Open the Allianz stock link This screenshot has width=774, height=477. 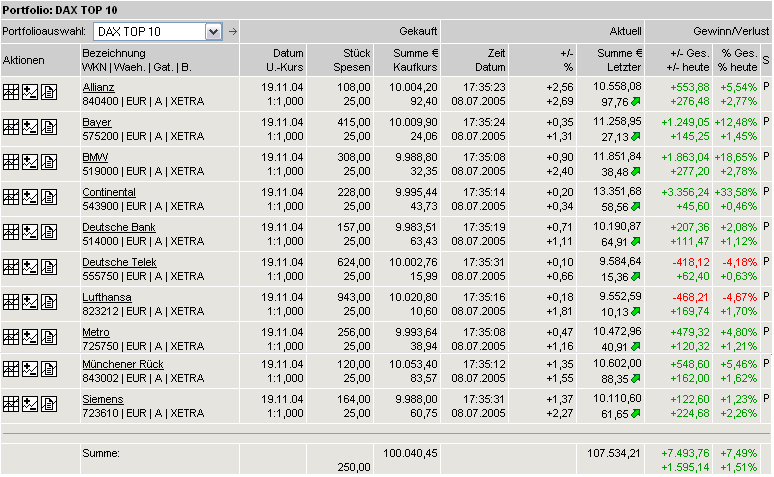tap(98, 88)
